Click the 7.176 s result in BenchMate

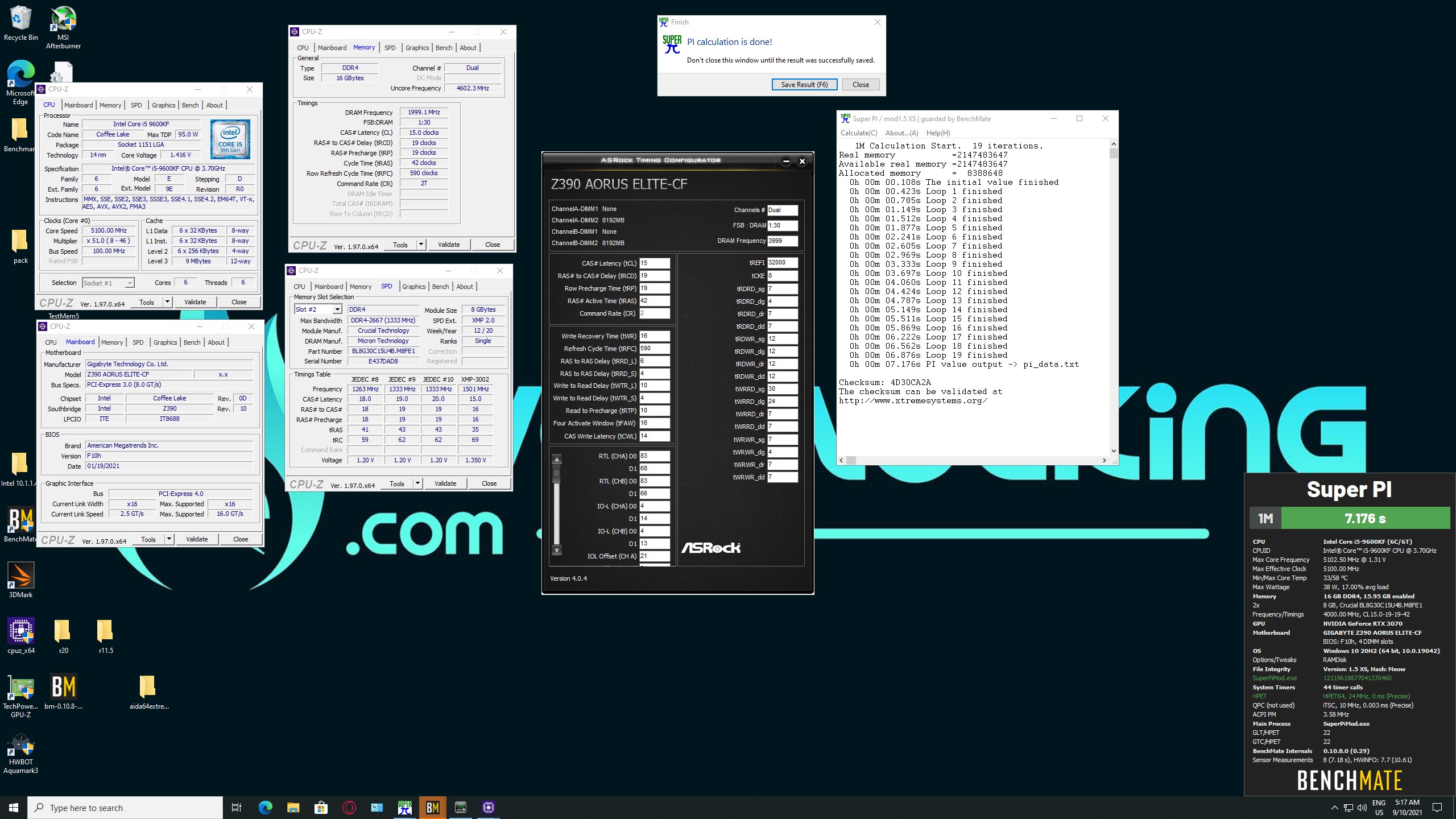(x=1365, y=518)
